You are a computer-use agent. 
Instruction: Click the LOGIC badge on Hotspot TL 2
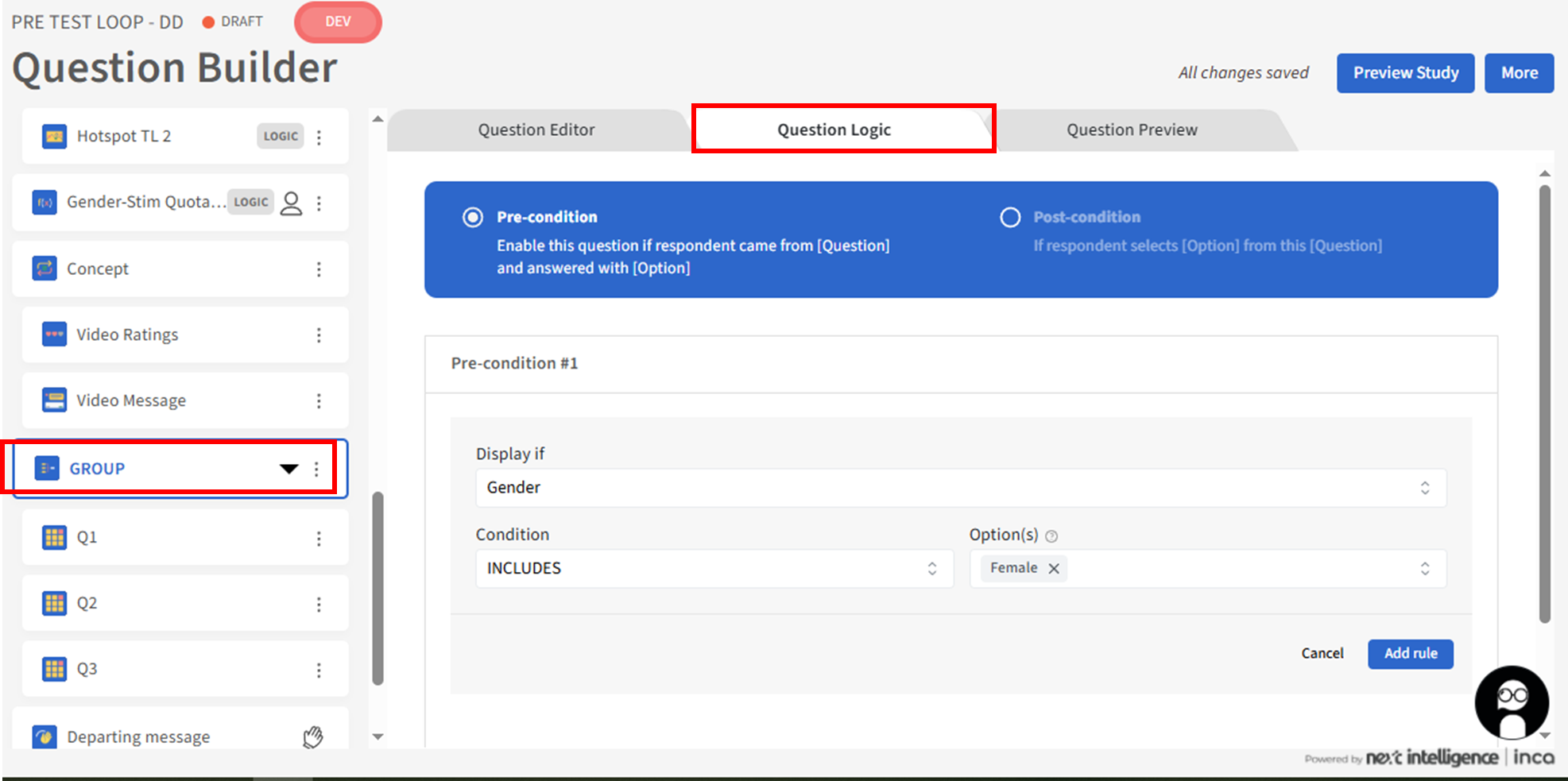(281, 136)
